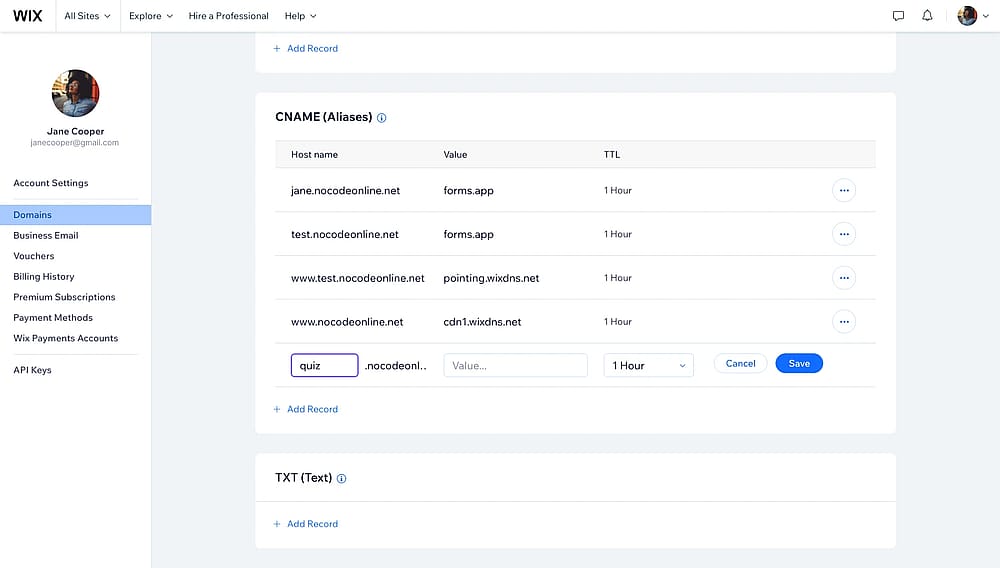Click the TXT (Text) info icon
Viewport: 1000px width, 568px height.
click(x=341, y=479)
